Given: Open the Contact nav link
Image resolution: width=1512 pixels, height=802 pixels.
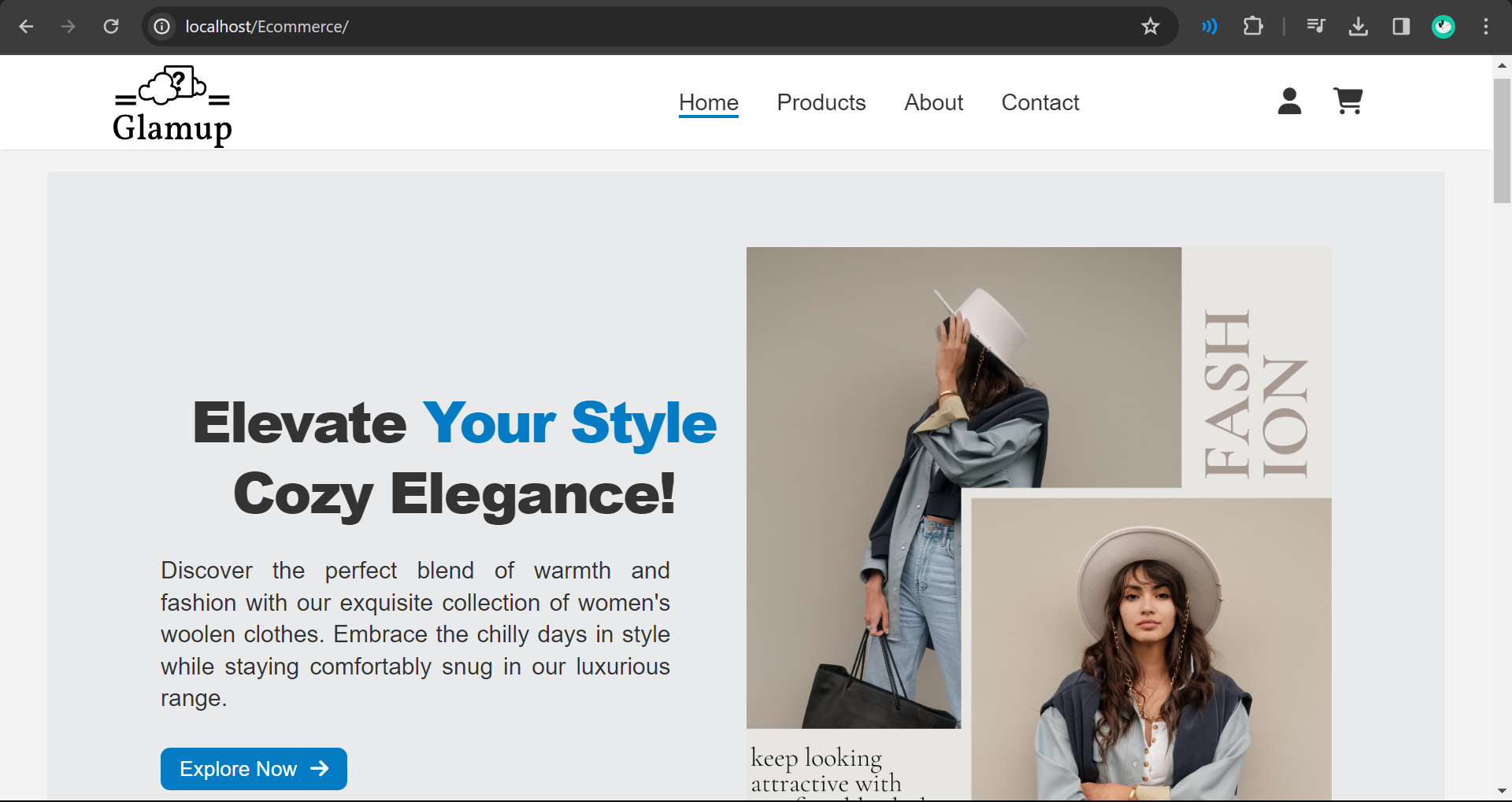Looking at the screenshot, I should point(1040,103).
